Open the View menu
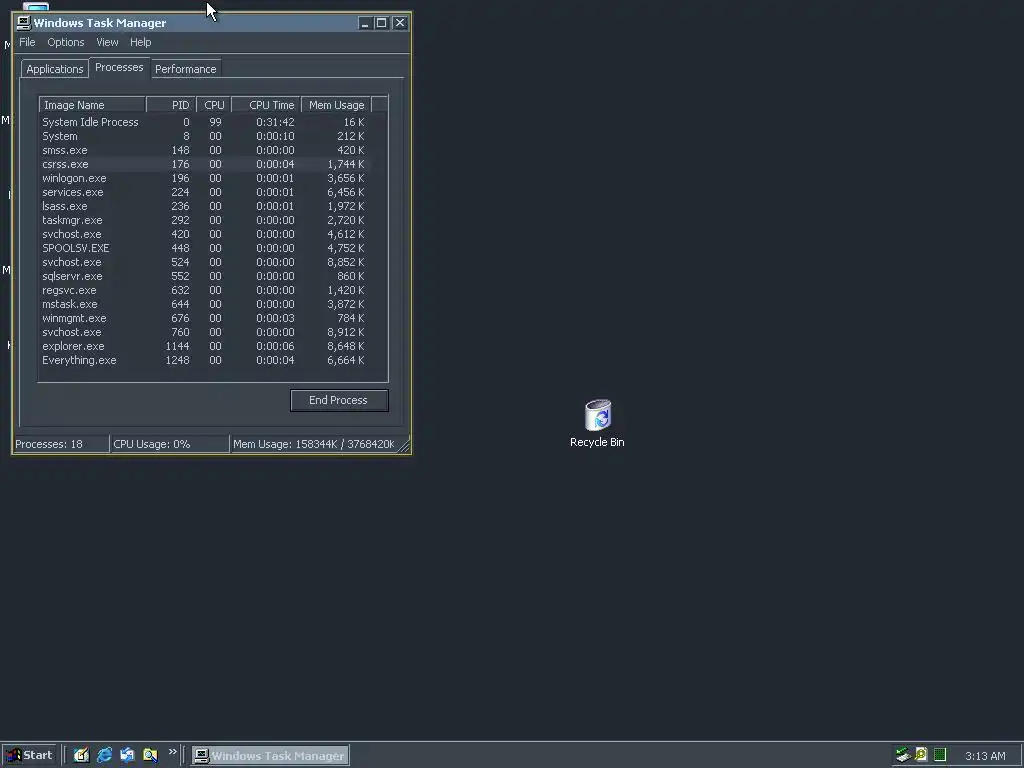Screen dimensions: 1024x768 click(x=107, y=42)
